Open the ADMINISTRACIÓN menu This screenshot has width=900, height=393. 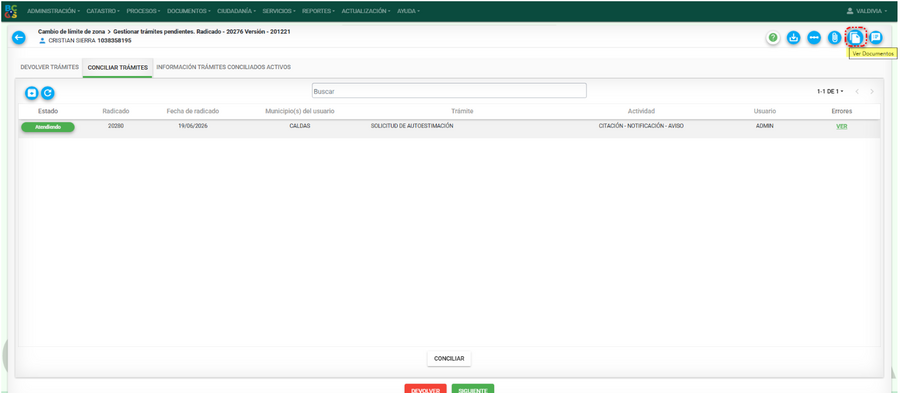pyautogui.click(x=53, y=11)
